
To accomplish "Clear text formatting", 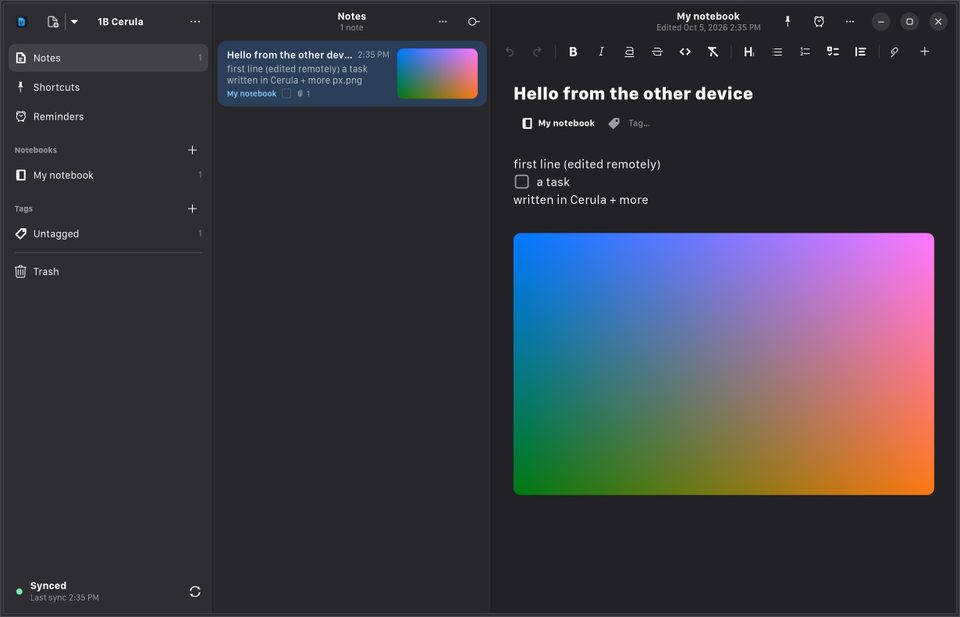I will 713,52.
